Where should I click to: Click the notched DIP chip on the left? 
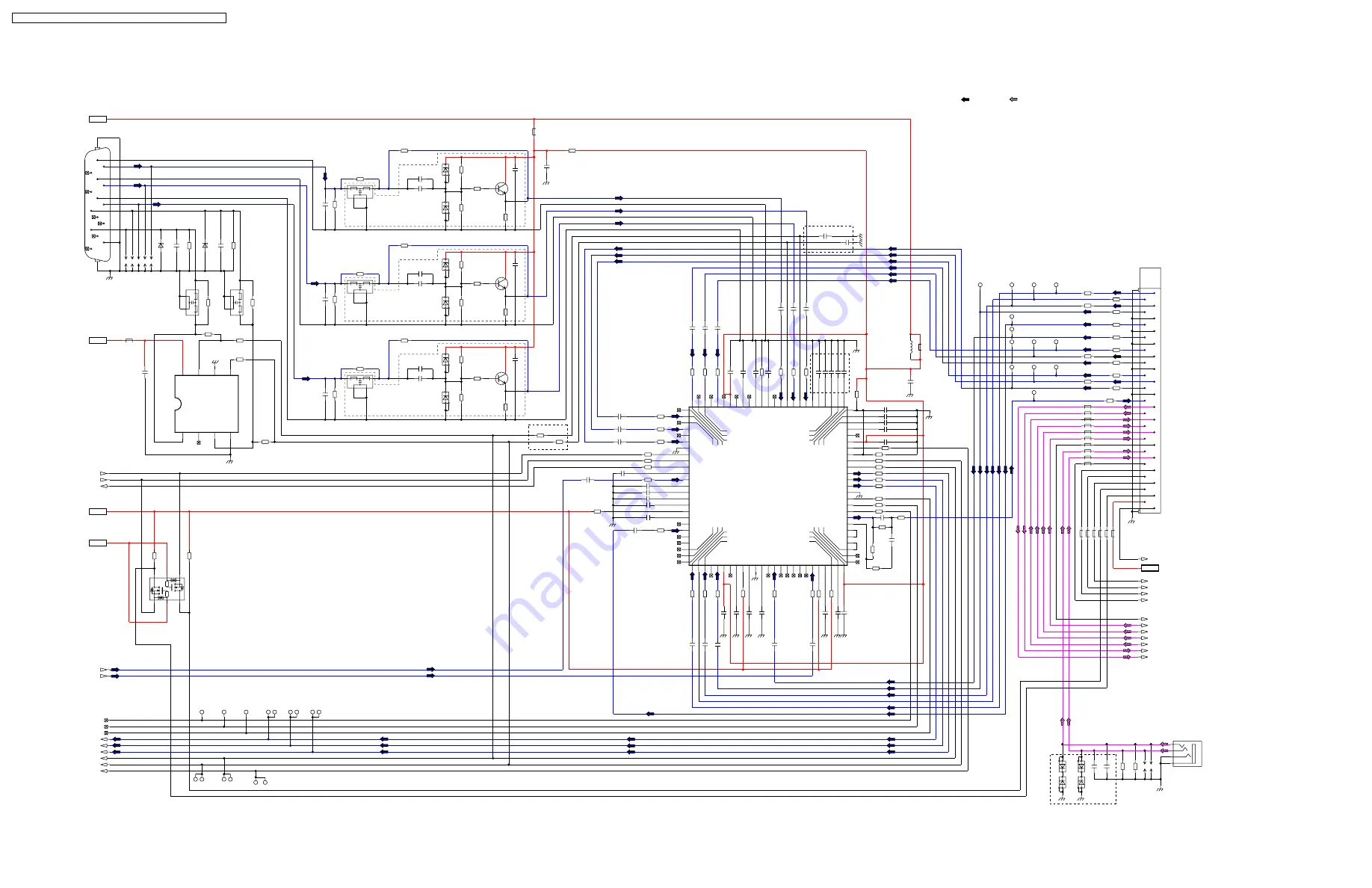(206, 404)
